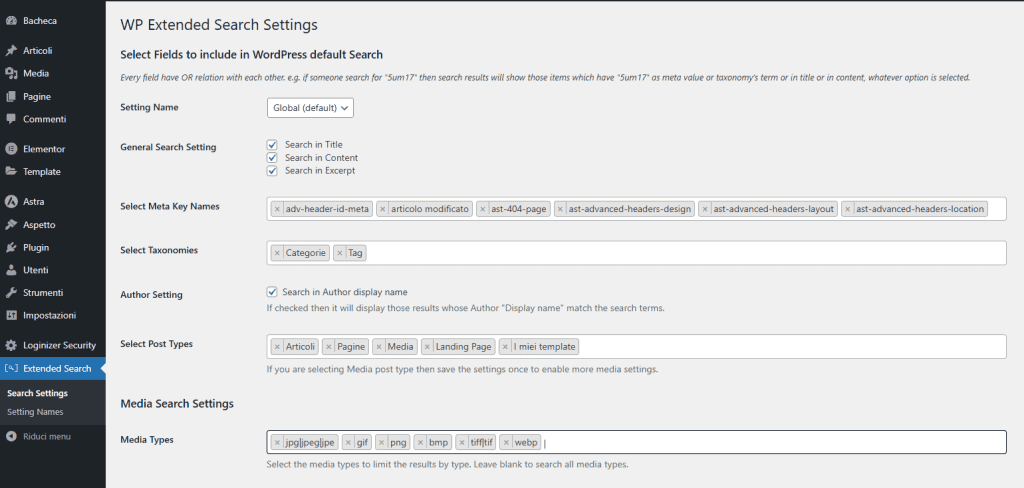
Task: Remove the webp media type
Action: pos(506,442)
